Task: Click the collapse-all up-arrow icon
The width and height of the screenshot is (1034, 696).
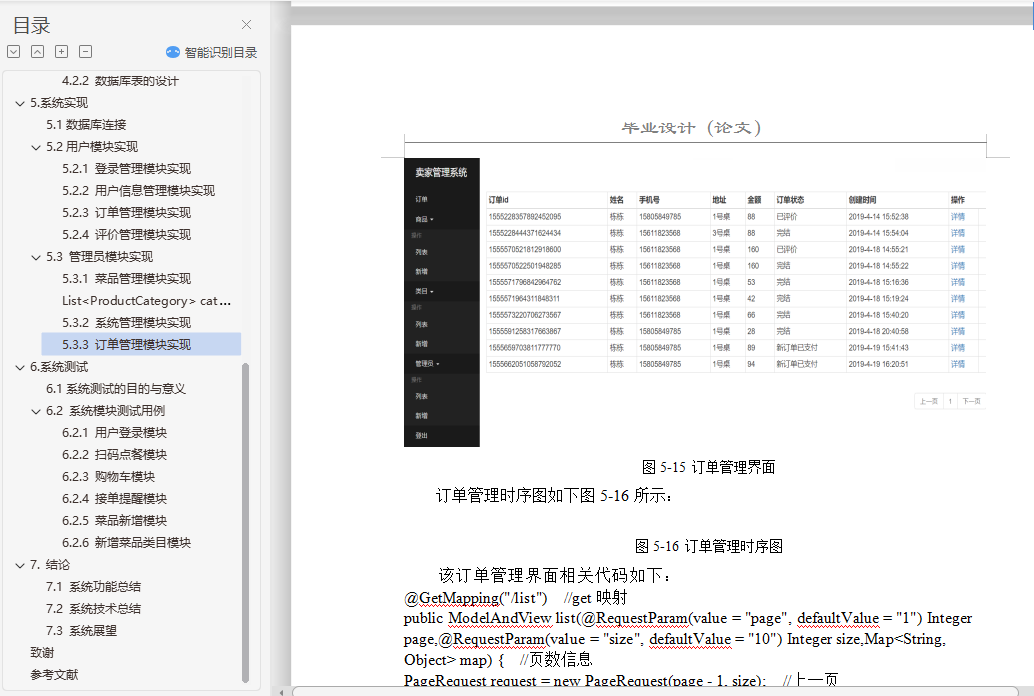Action: point(38,51)
